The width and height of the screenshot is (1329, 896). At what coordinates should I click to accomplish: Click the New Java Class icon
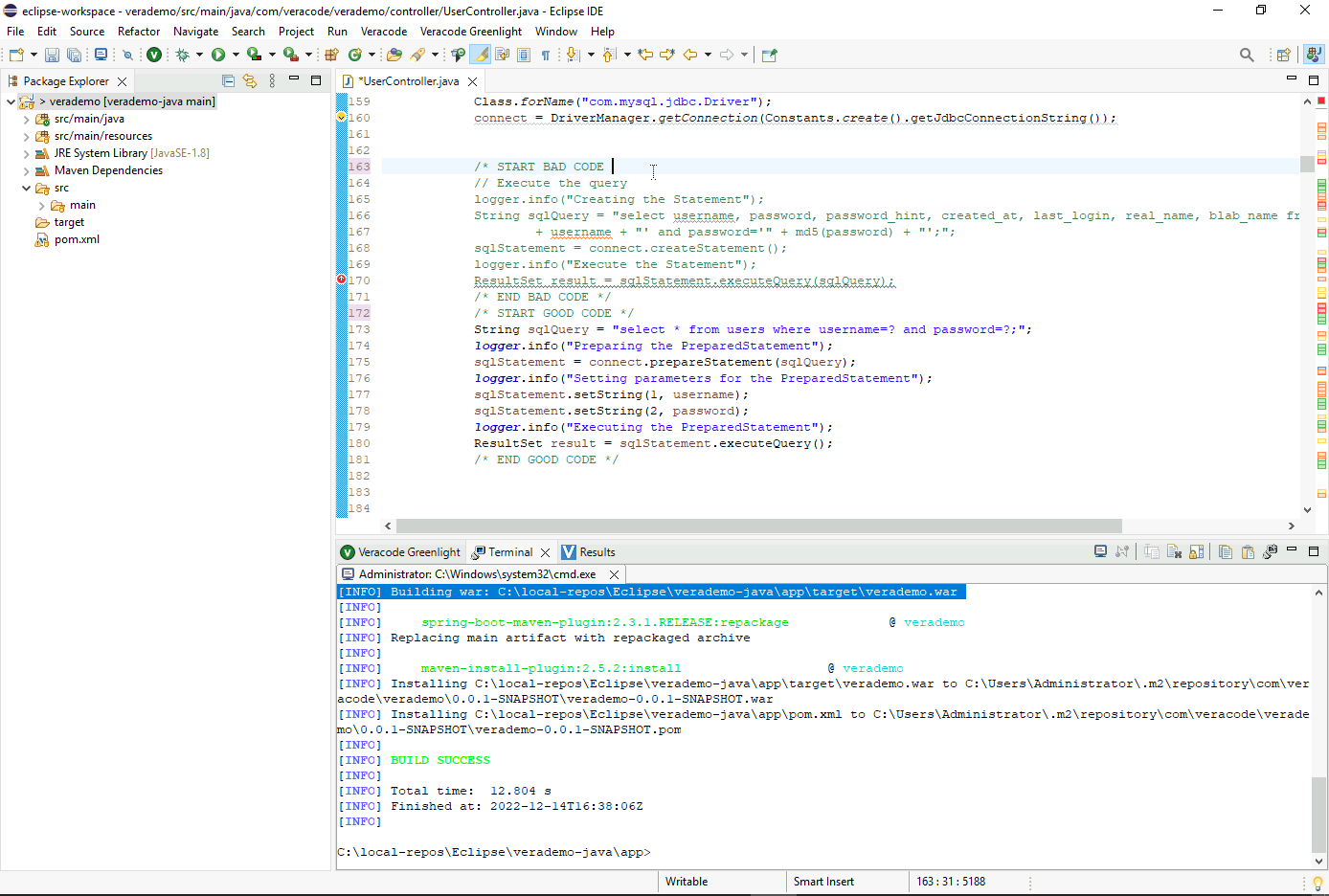355,55
